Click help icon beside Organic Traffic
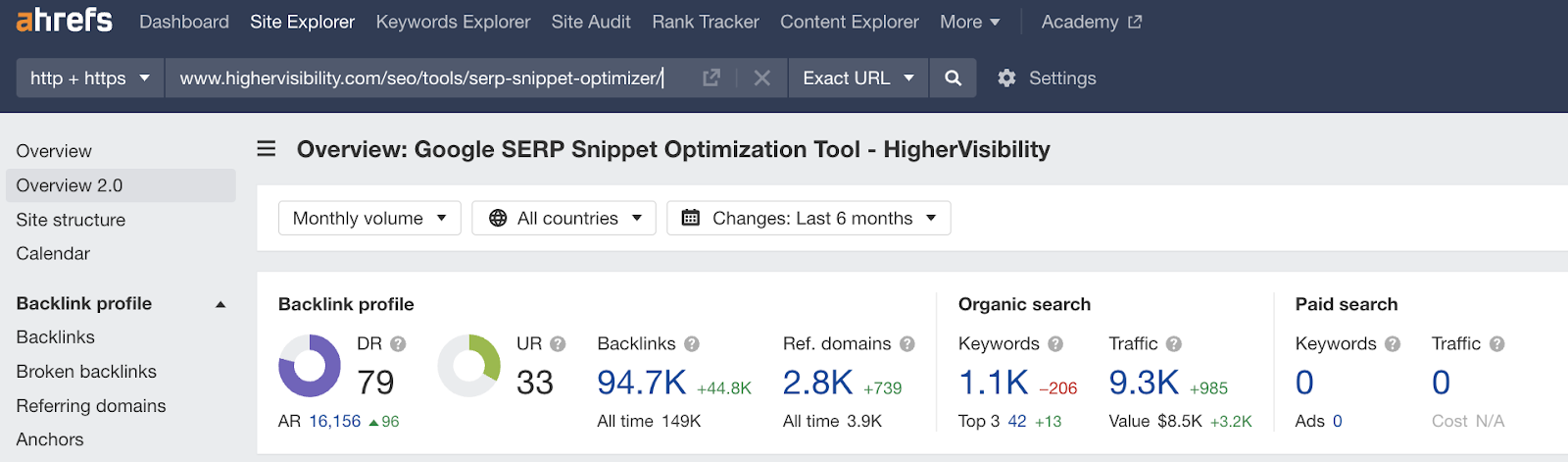 pos(1174,344)
